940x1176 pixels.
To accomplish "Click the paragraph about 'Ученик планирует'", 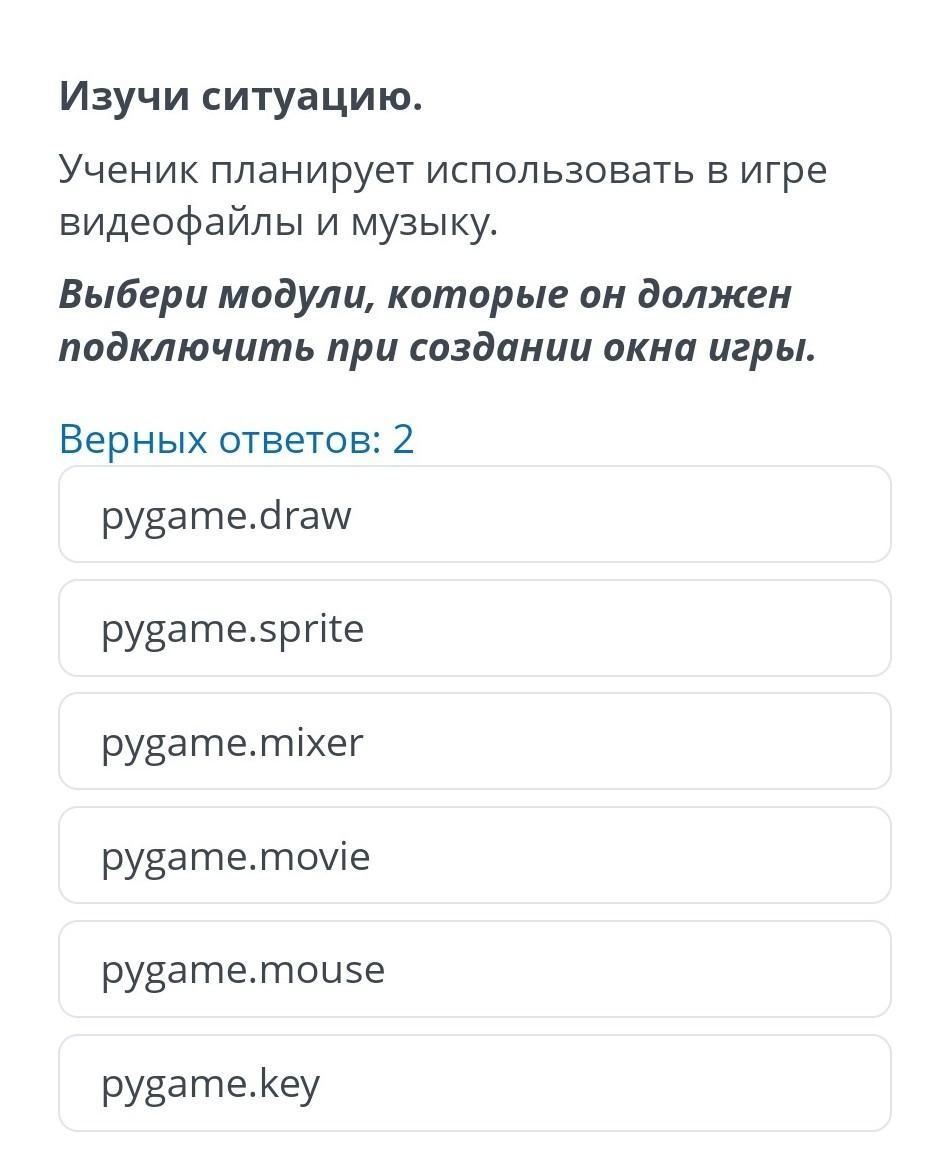I will tap(443, 196).
